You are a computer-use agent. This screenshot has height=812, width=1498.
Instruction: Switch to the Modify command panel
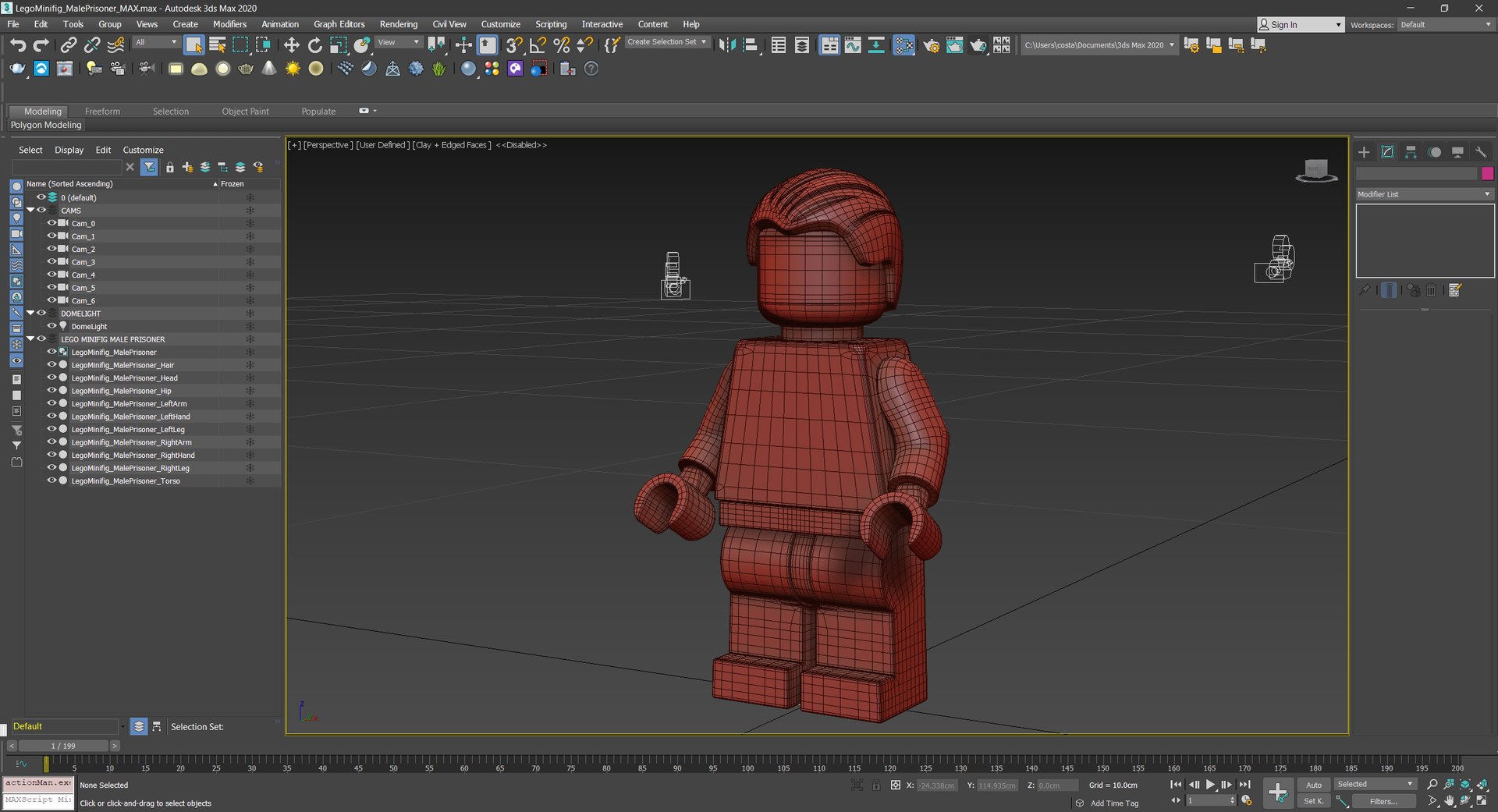1387,152
